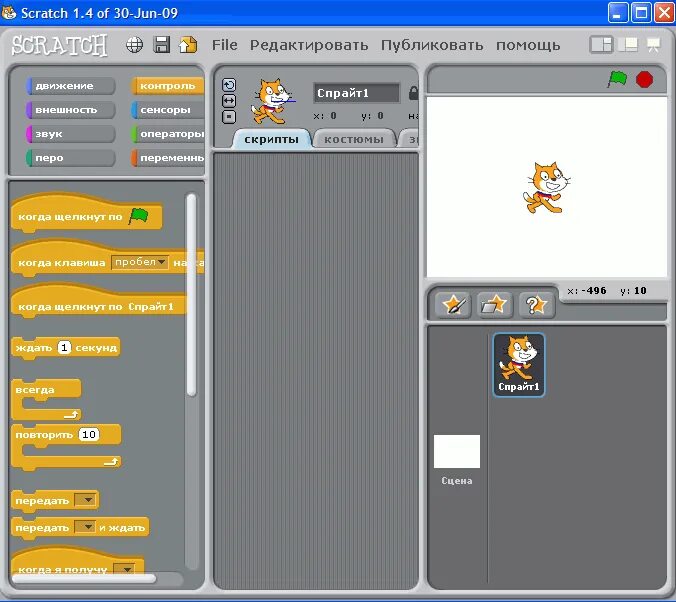Screen dimensions: 676x602
Task: Click 'когда щелкнут по' green flag block
Action: tap(86, 214)
